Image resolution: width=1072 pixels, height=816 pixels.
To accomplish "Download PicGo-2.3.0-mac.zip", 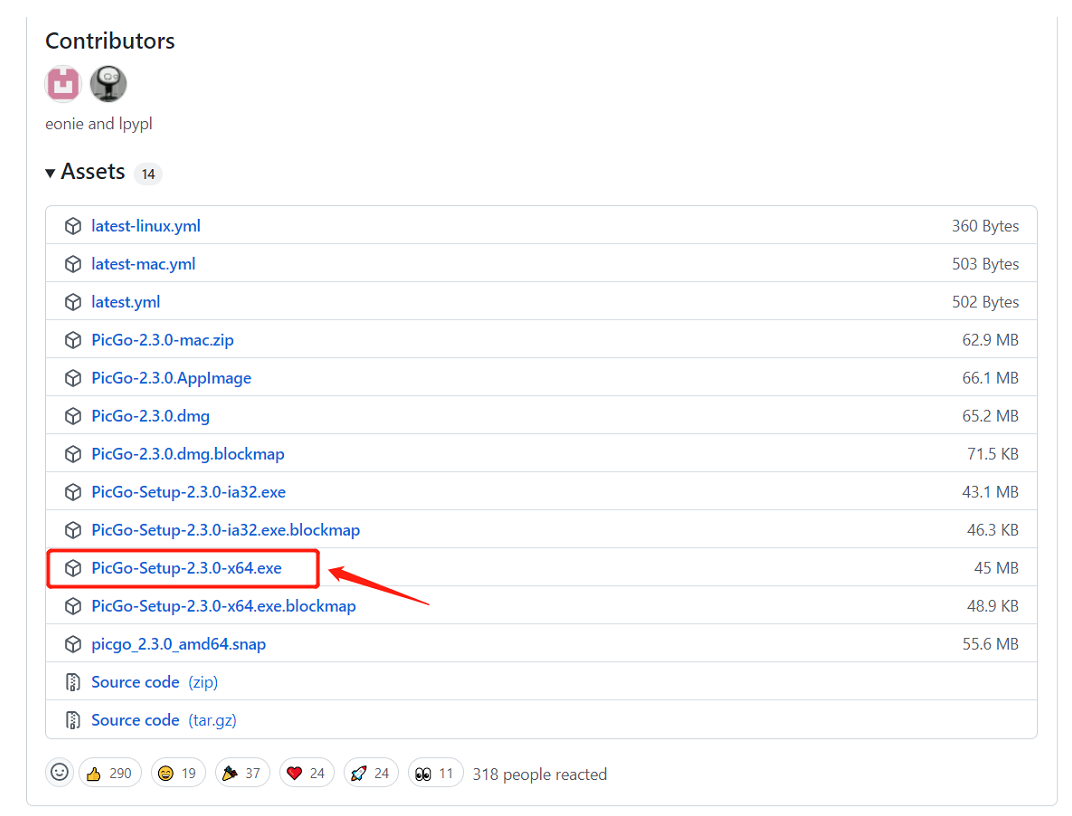I will (163, 340).
